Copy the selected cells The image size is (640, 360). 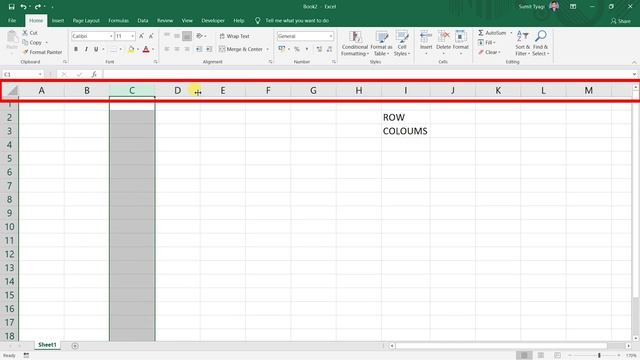[x=32, y=42]
